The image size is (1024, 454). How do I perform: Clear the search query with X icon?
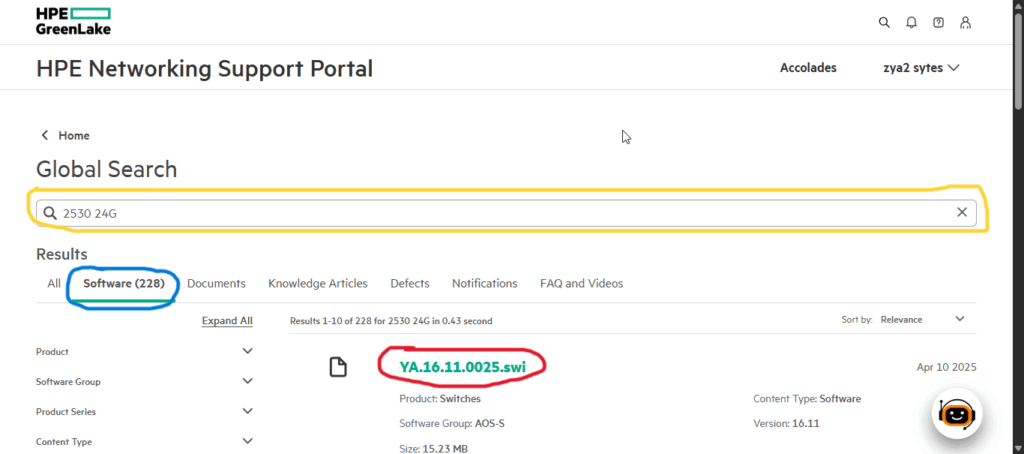[962, 212]
